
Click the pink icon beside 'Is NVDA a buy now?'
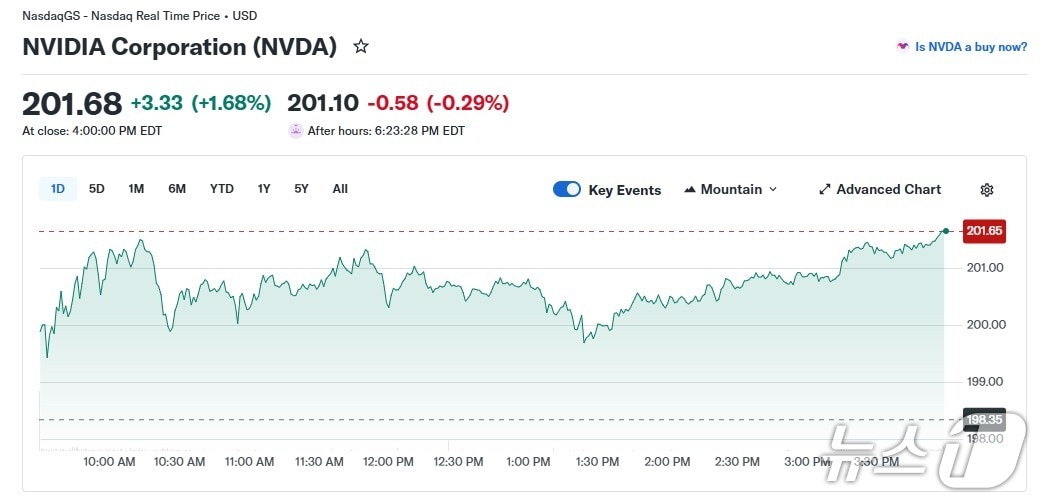pos(903,47)
